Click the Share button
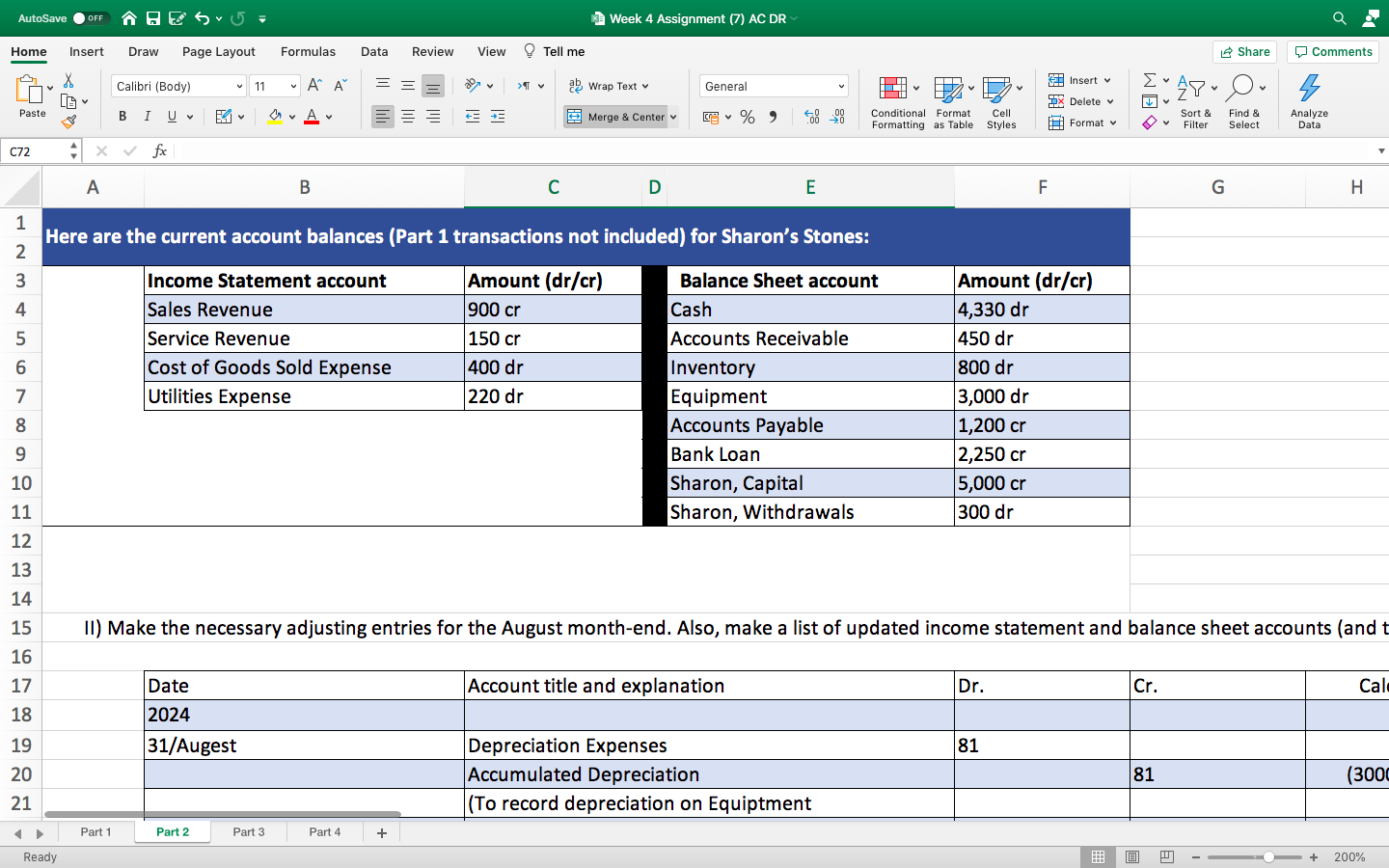This screenshot has height=868, width=1389. coord(1244,51)
